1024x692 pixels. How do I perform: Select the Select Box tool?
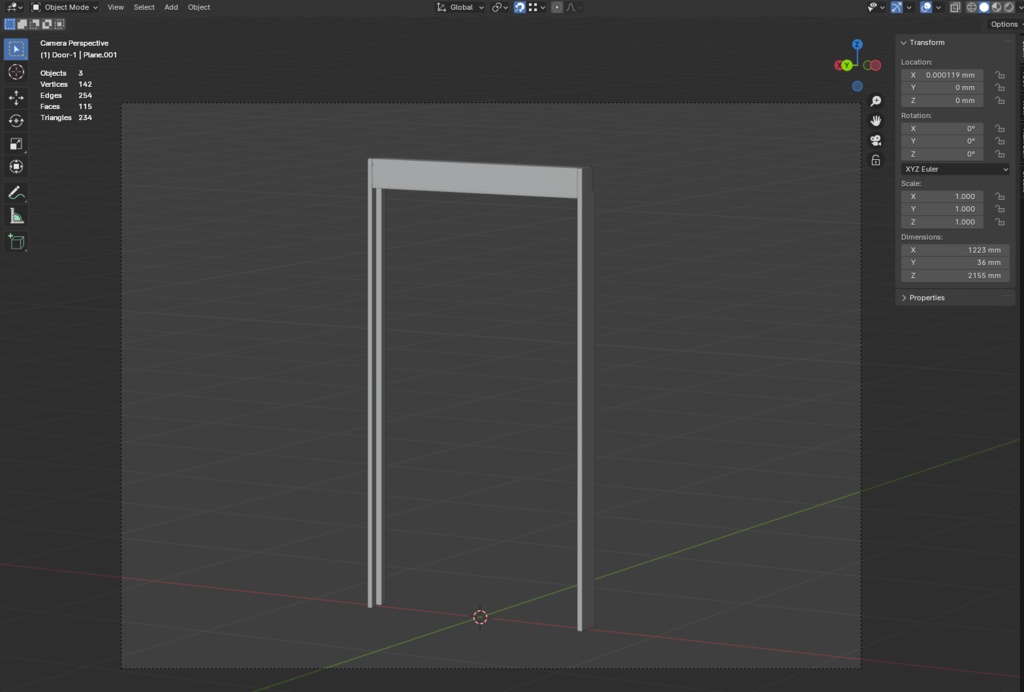point(16,49)
